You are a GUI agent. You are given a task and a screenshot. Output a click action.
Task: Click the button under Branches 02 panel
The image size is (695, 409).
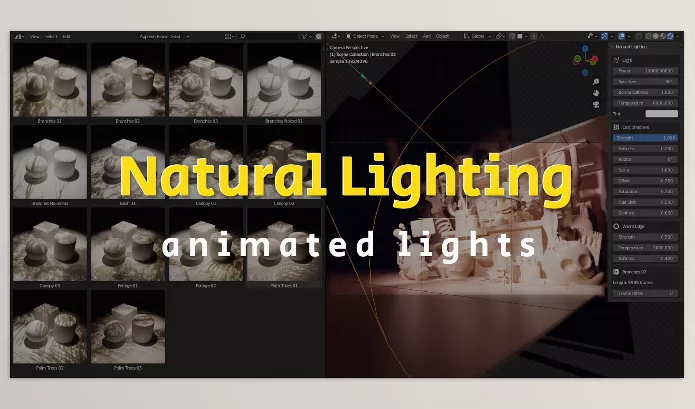[644, 293]
